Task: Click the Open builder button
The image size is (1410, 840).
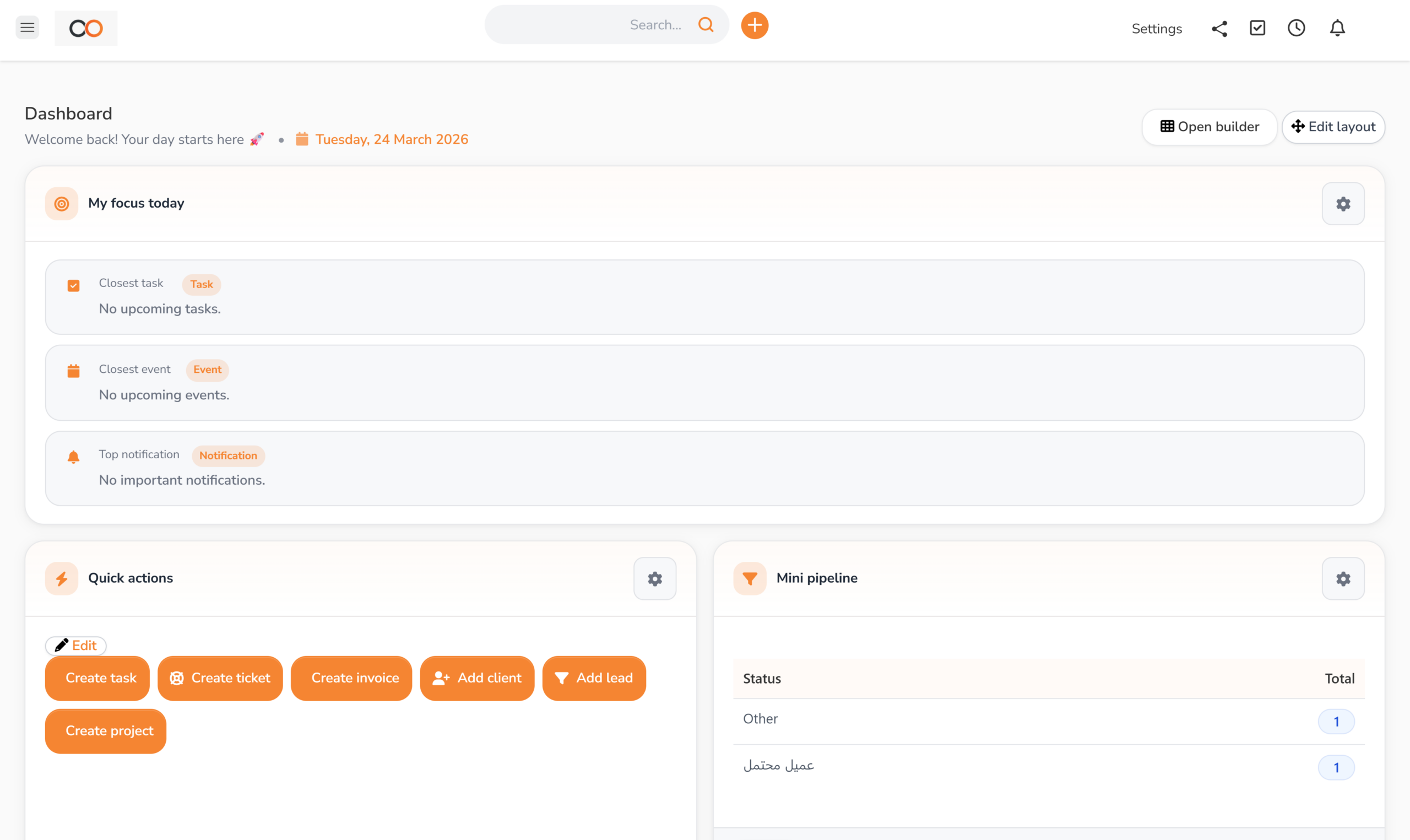Action: [x=1209, y=127]
